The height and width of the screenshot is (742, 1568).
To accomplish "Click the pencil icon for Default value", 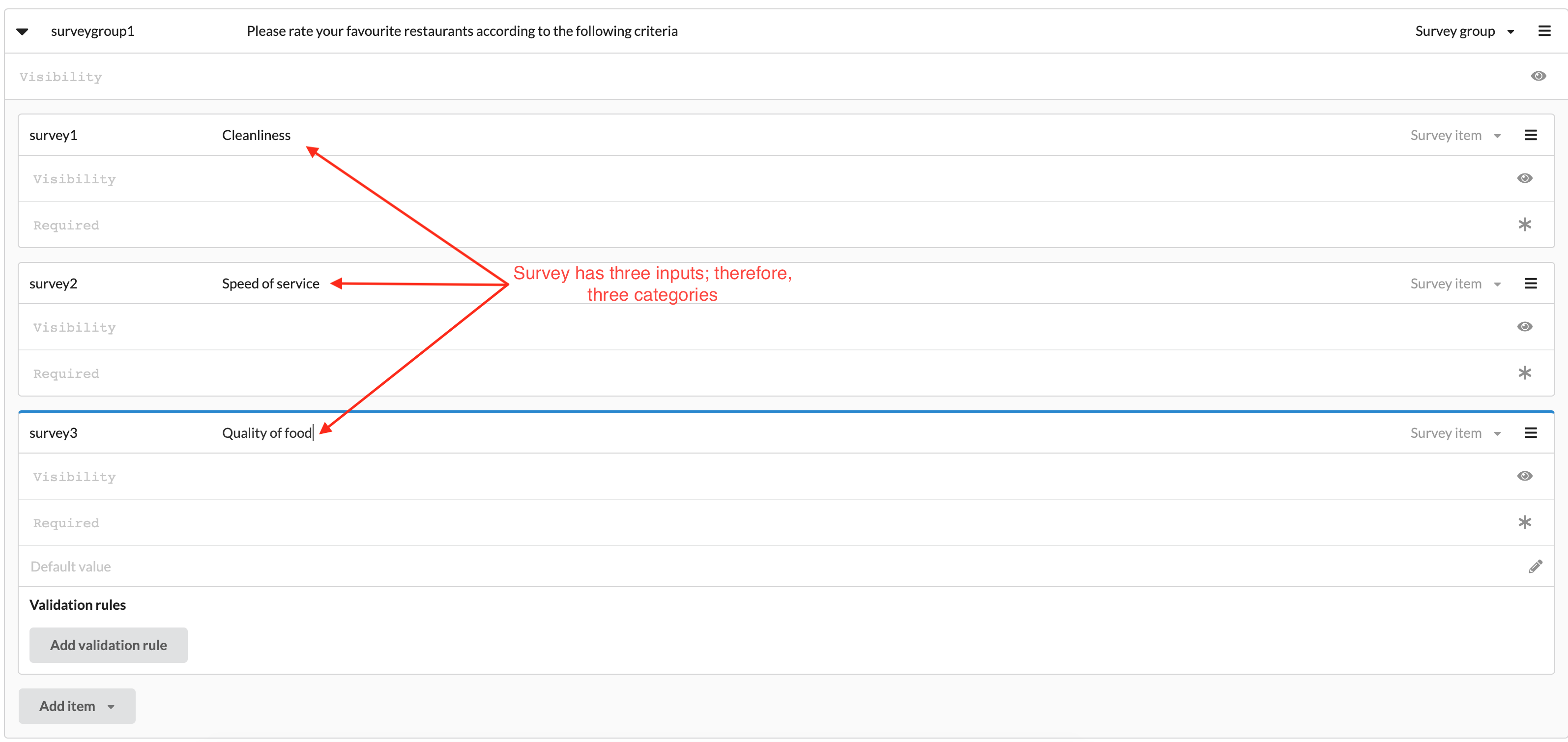I will [x=1535, y=567].
